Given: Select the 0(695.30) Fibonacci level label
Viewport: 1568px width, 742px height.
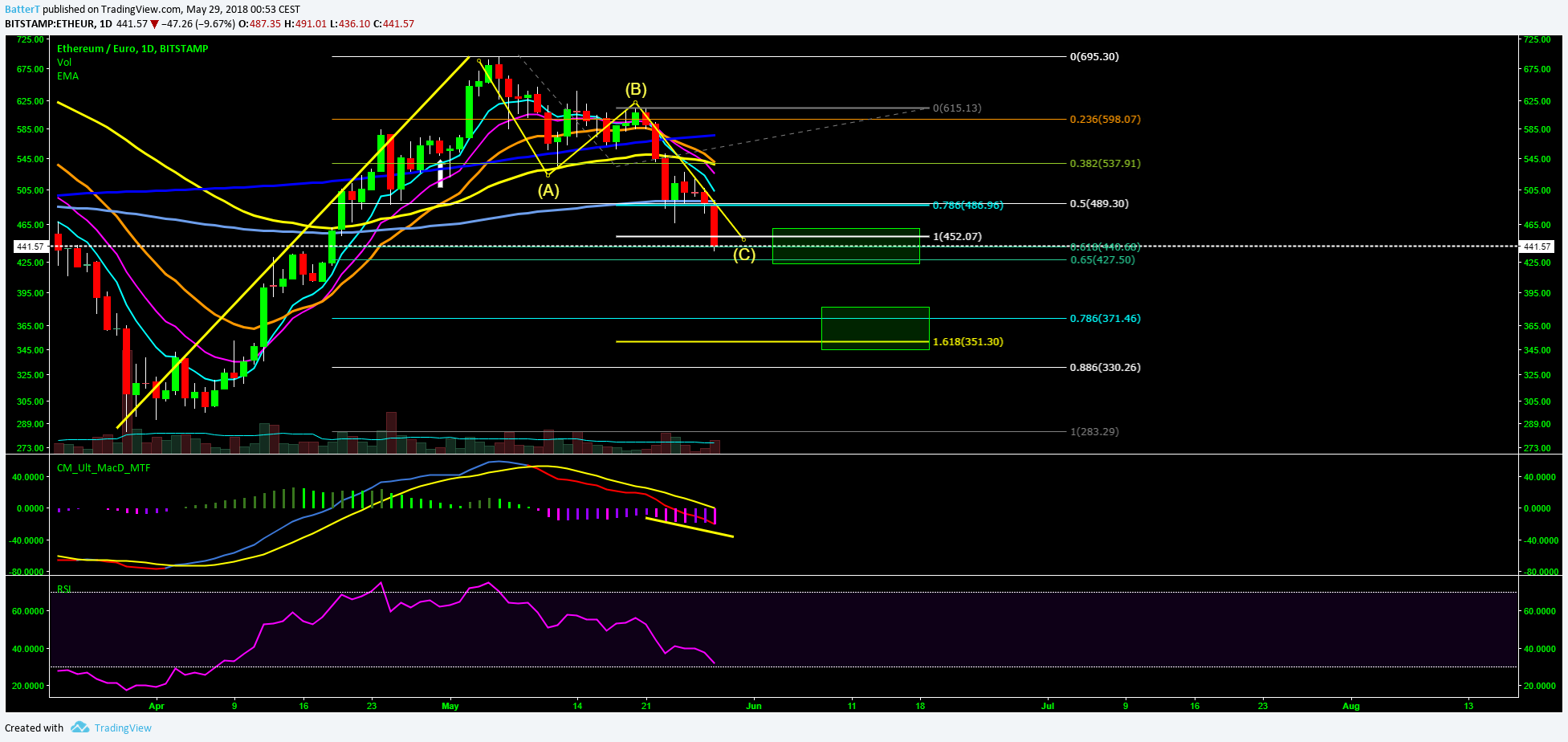Looking at the screenshot, I should pyautogui.click(x=1094, y=57).
